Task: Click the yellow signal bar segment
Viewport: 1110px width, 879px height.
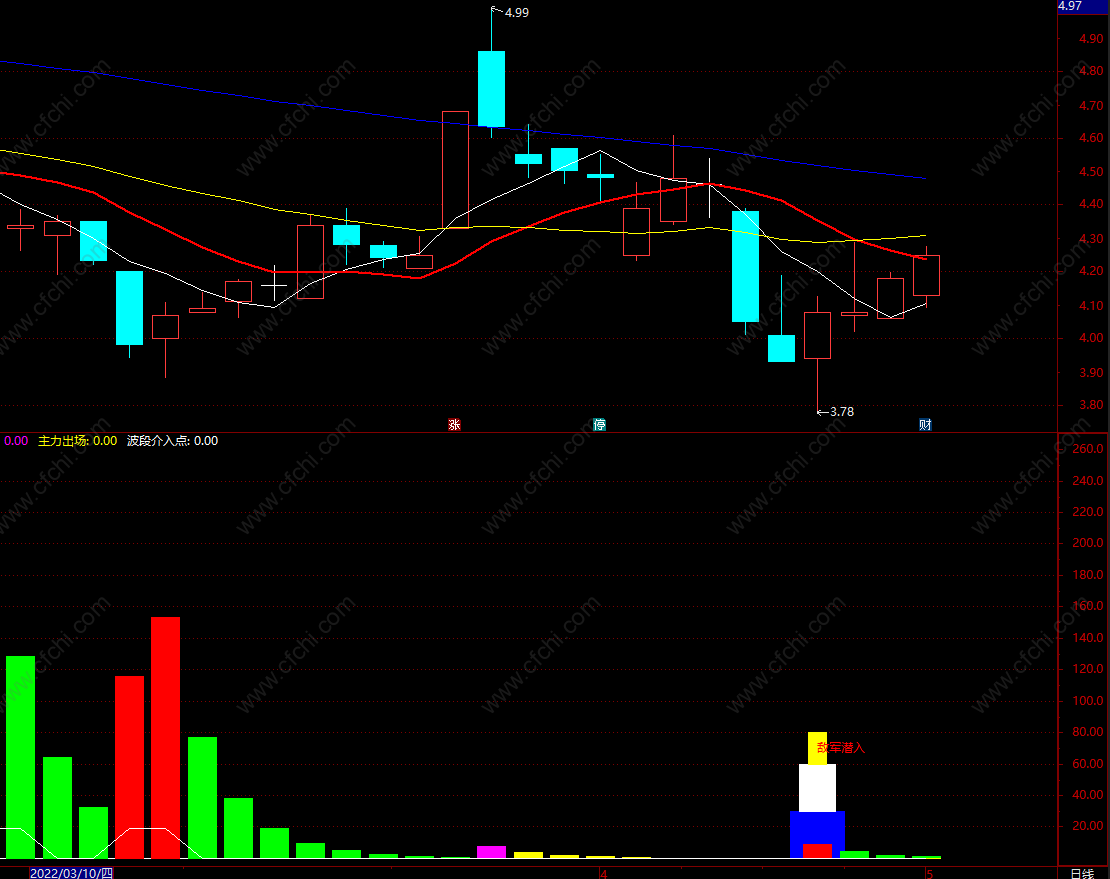Action: click(817, 748)
